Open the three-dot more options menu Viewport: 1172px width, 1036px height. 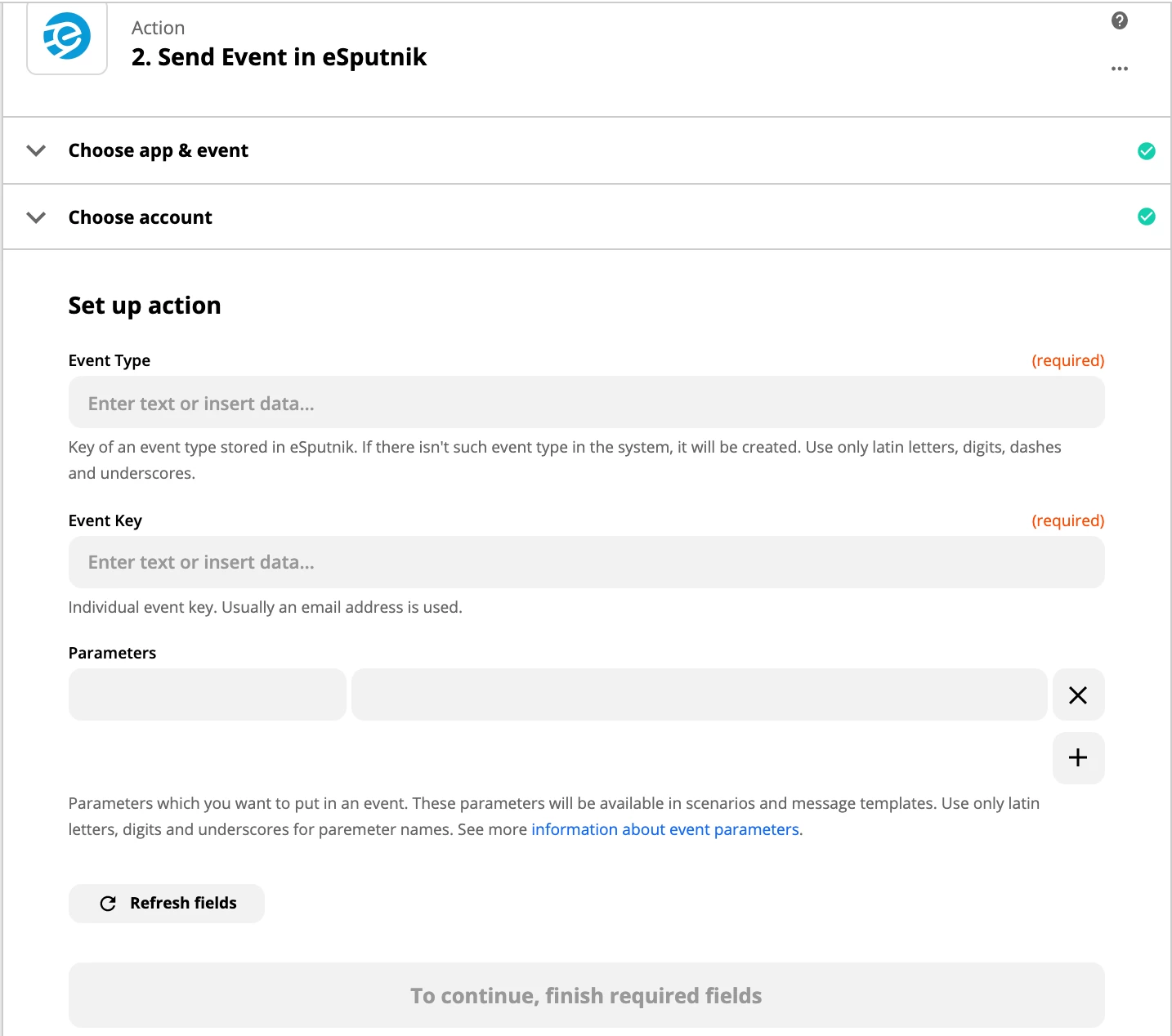[1120, 69]
